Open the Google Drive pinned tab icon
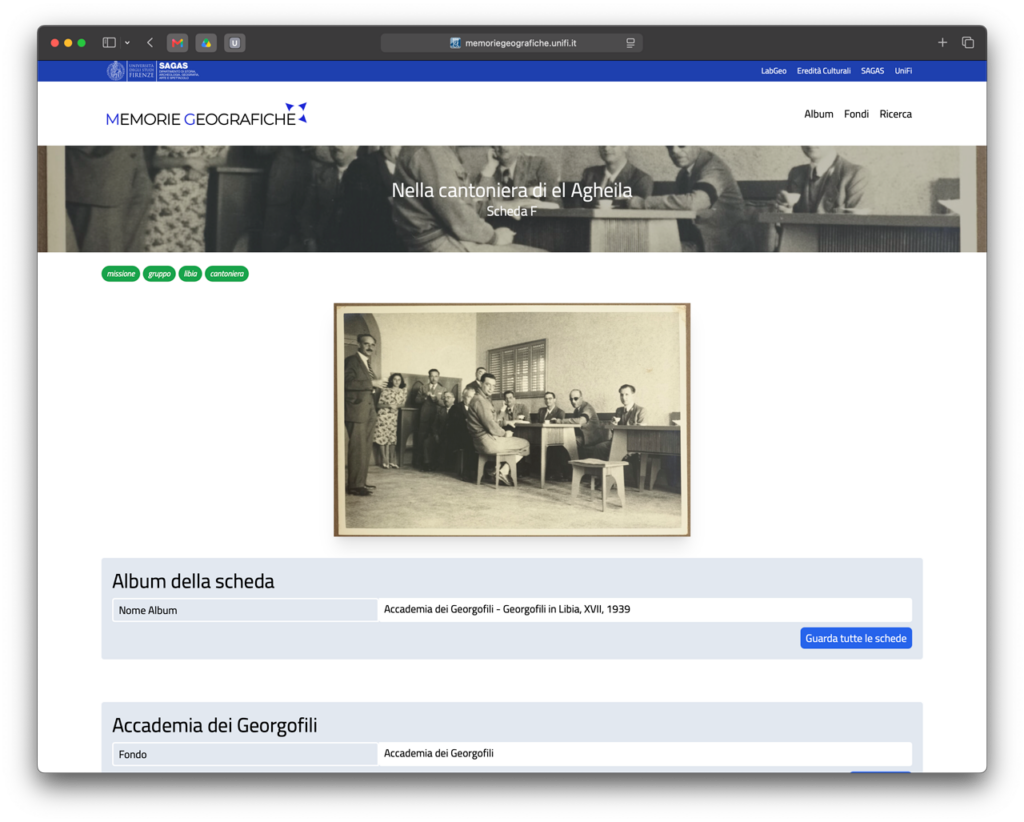Image resolution: width=1024 pixels, height=822 pixels. click(x=206, y=43)
